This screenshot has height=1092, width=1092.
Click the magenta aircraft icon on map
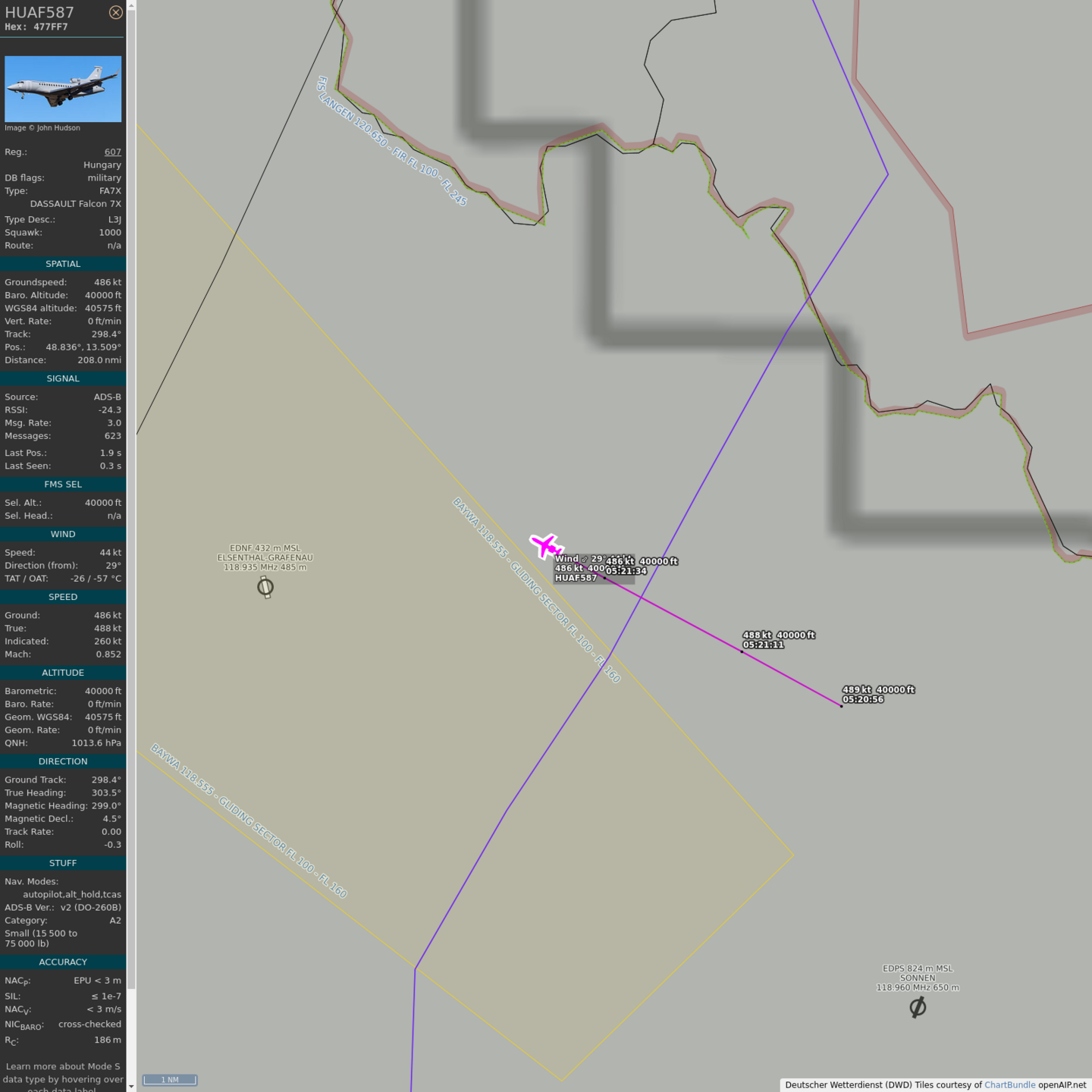coord(545,545)
